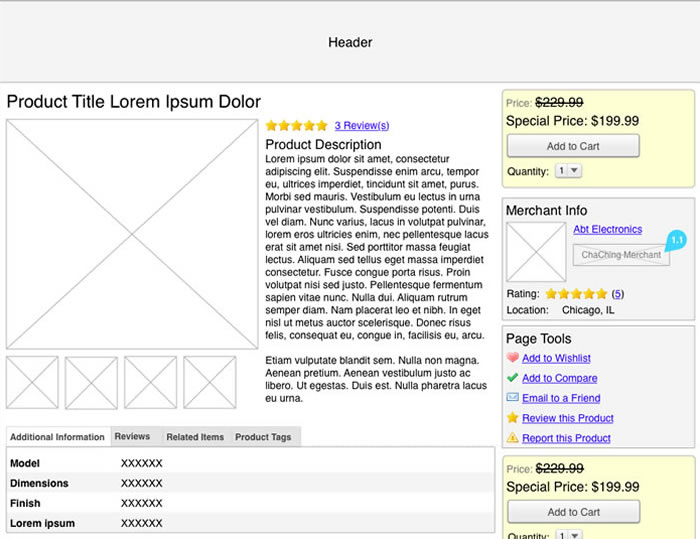Click the top struck-through $229.99 price
Screen dimensions: 700x539
pos(559,103)
